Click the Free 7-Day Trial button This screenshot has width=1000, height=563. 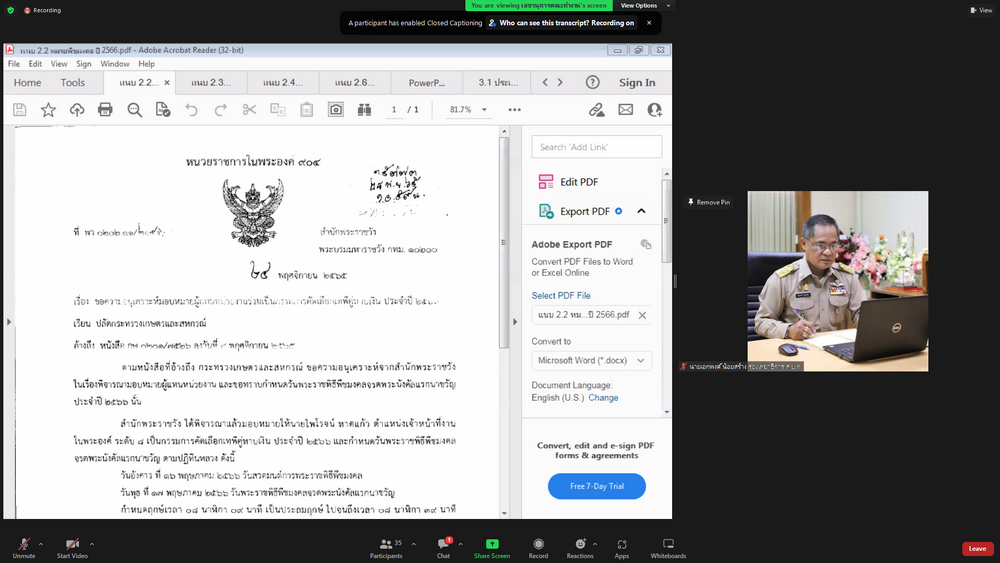point(596,486)
